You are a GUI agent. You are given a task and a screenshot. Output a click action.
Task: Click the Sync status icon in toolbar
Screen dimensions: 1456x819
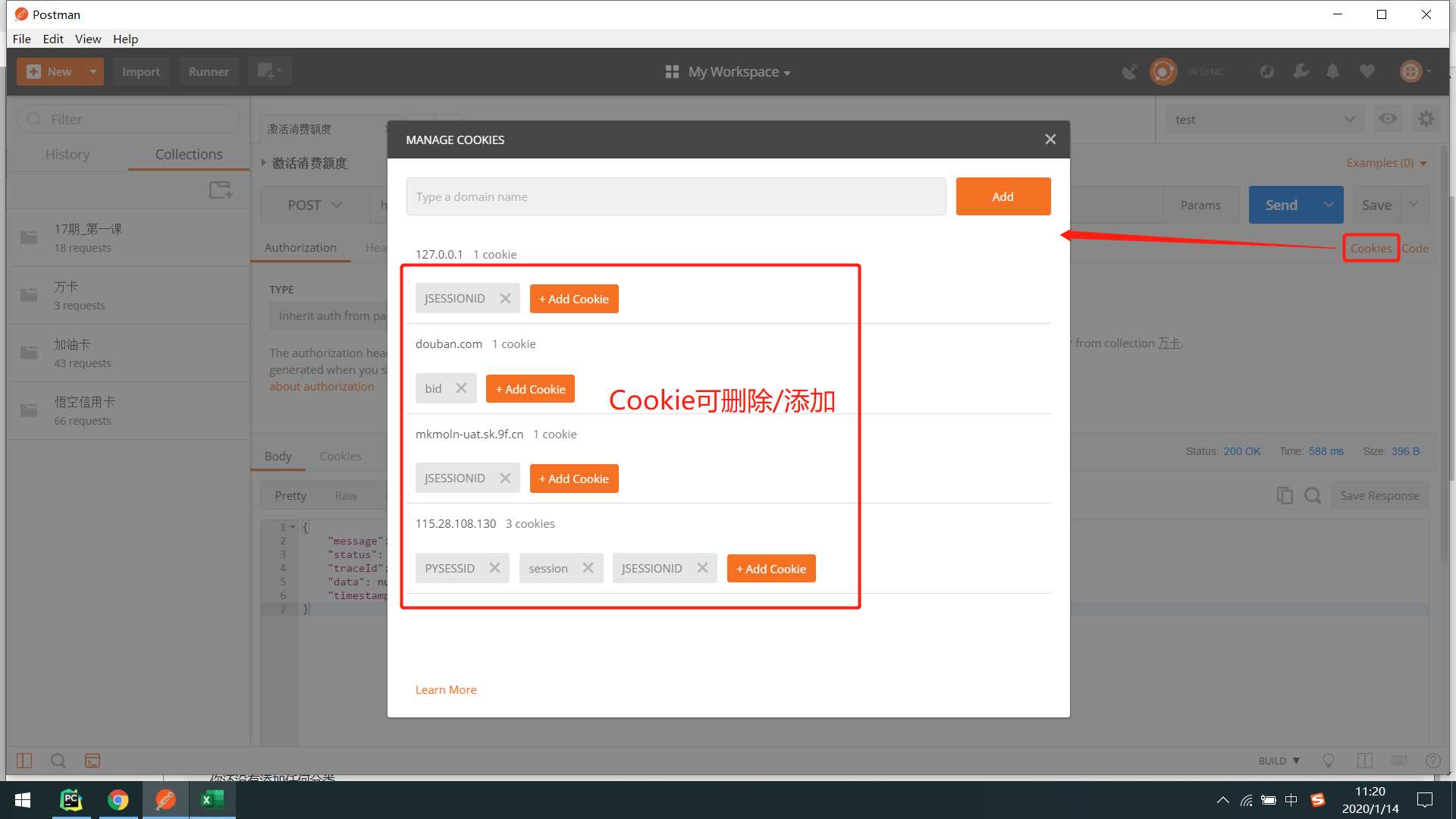(1163, 71)
